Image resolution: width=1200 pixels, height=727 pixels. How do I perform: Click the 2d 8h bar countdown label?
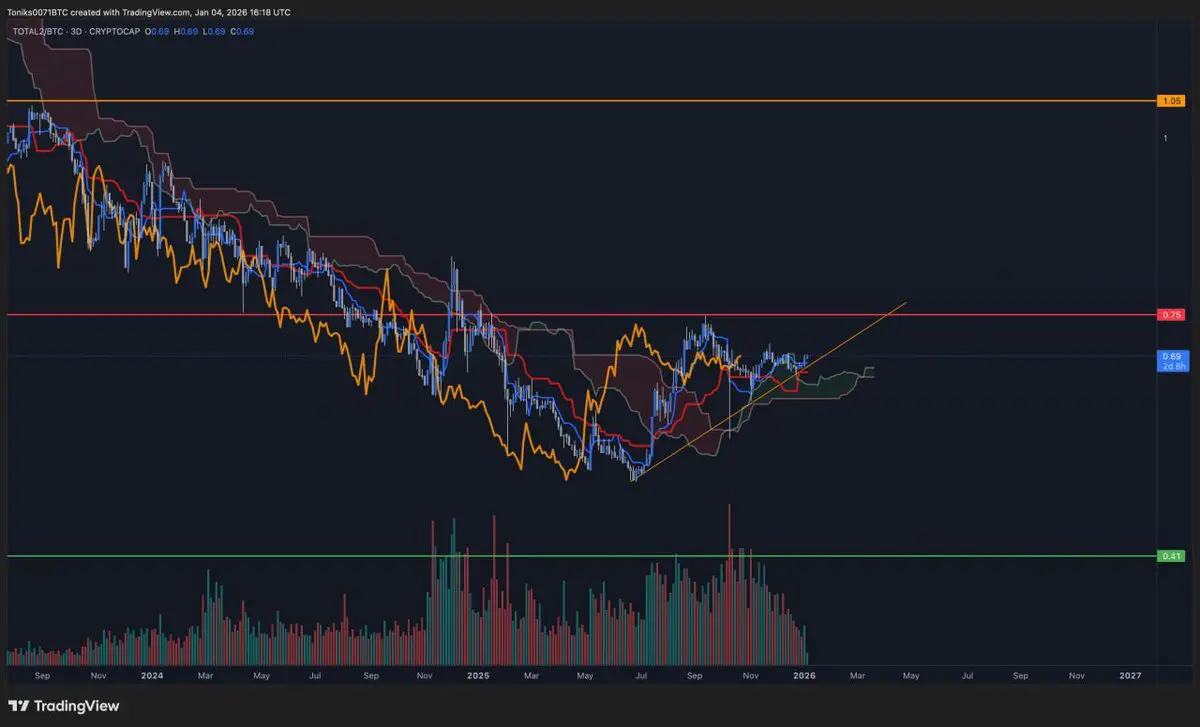(x=1173, y=366)
